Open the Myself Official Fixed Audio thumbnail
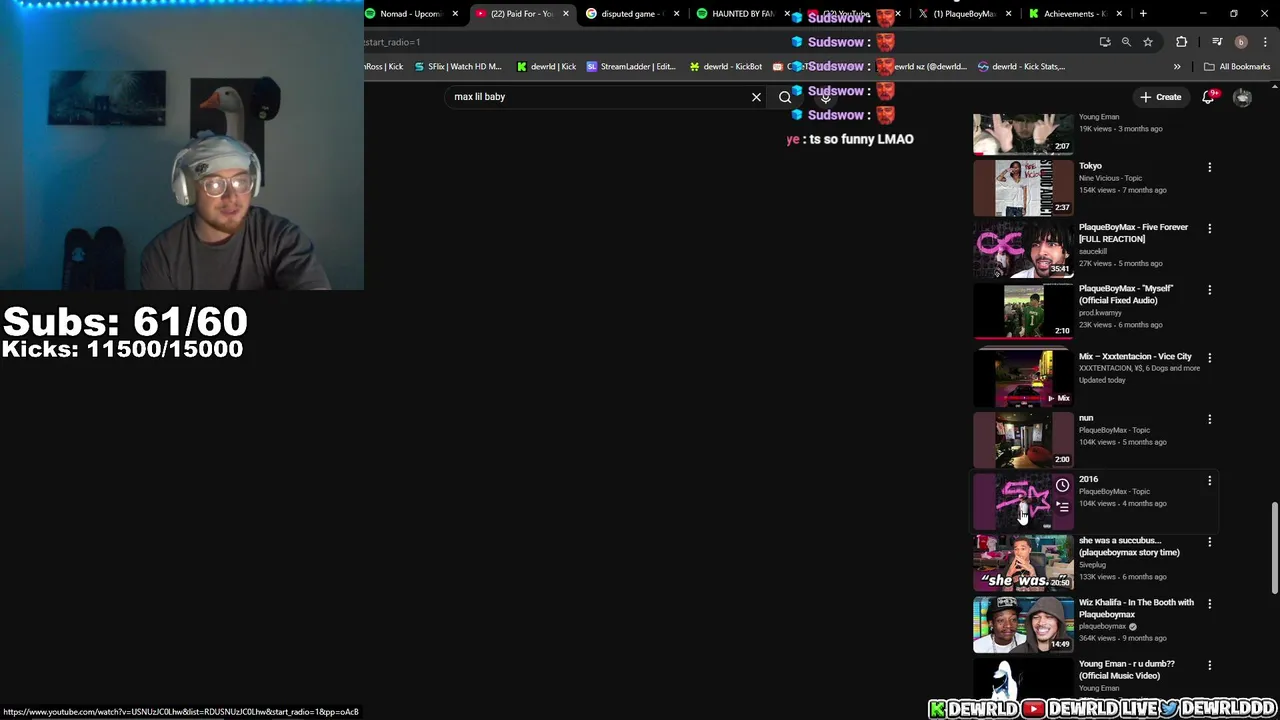 pos(1023,311)
